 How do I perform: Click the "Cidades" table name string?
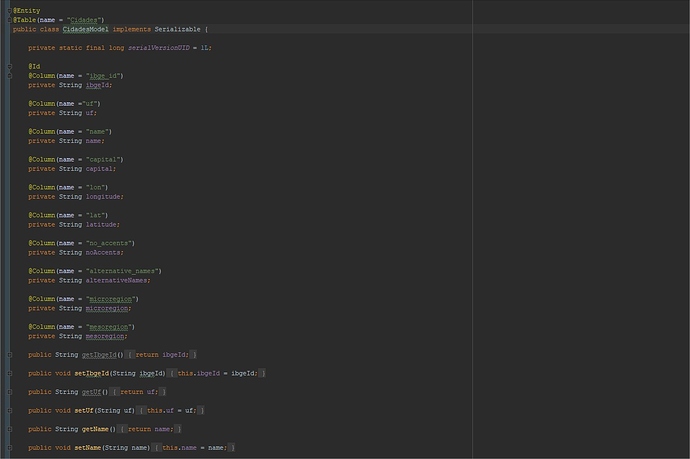[85, 20]
